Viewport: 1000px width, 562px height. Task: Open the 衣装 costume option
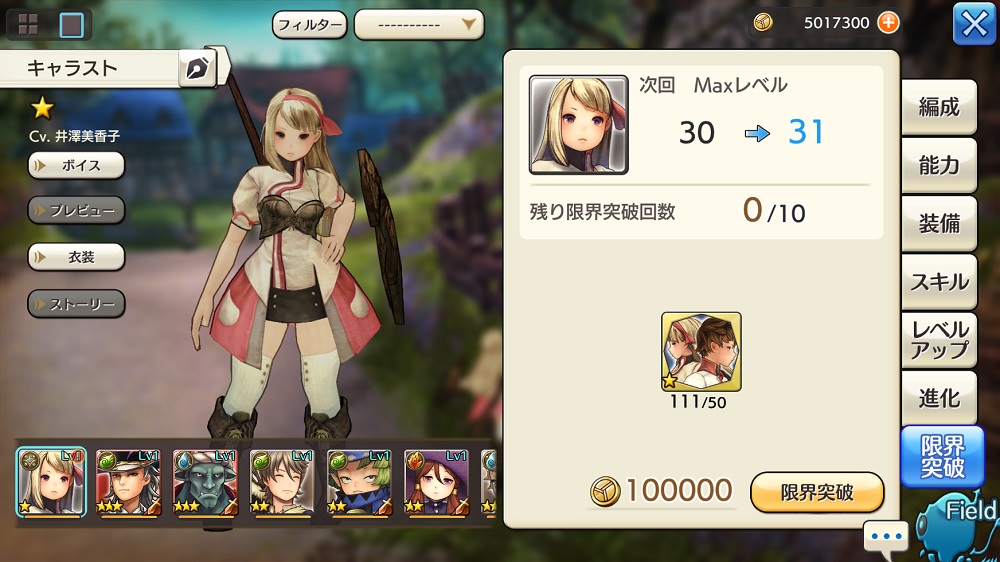pos(76,257)
